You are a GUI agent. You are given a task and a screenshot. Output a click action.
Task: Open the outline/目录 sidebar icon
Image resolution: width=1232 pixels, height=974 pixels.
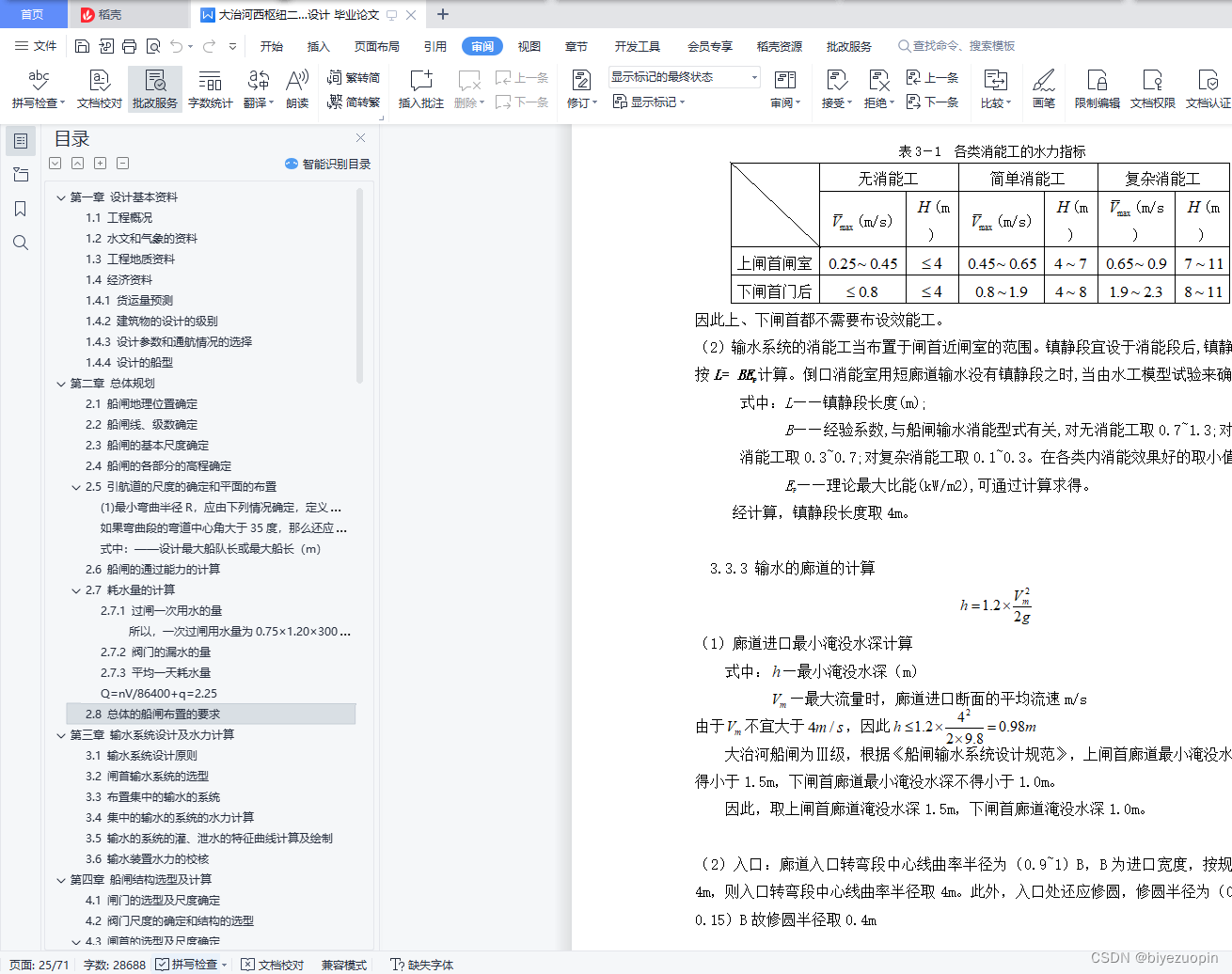click(21, 141)
